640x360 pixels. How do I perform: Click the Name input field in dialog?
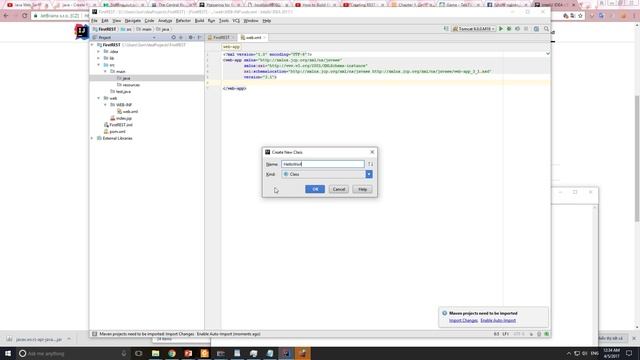click(x=322, y=164)
